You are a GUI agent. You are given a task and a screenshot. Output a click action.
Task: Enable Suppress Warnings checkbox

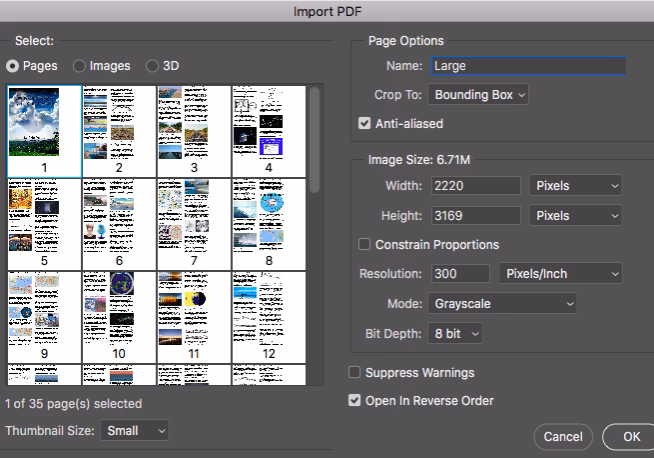tap(355, 372)
